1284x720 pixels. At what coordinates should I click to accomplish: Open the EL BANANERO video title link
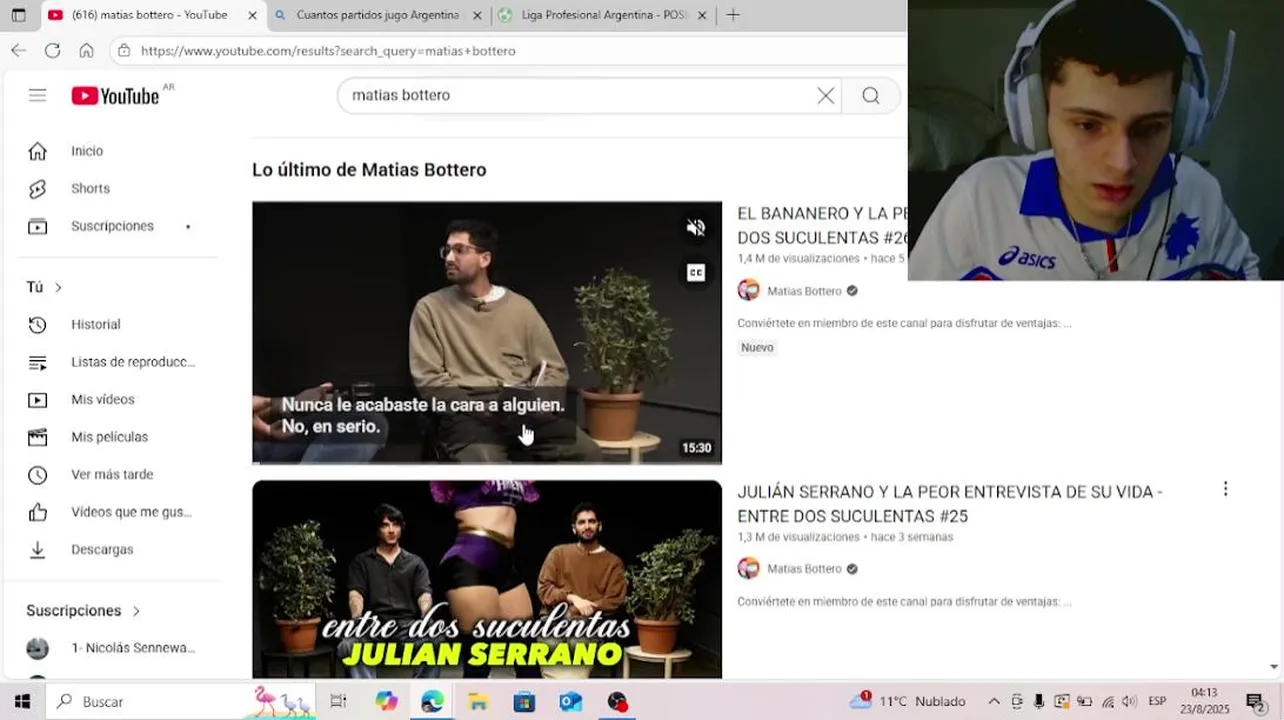coord(822,225)
